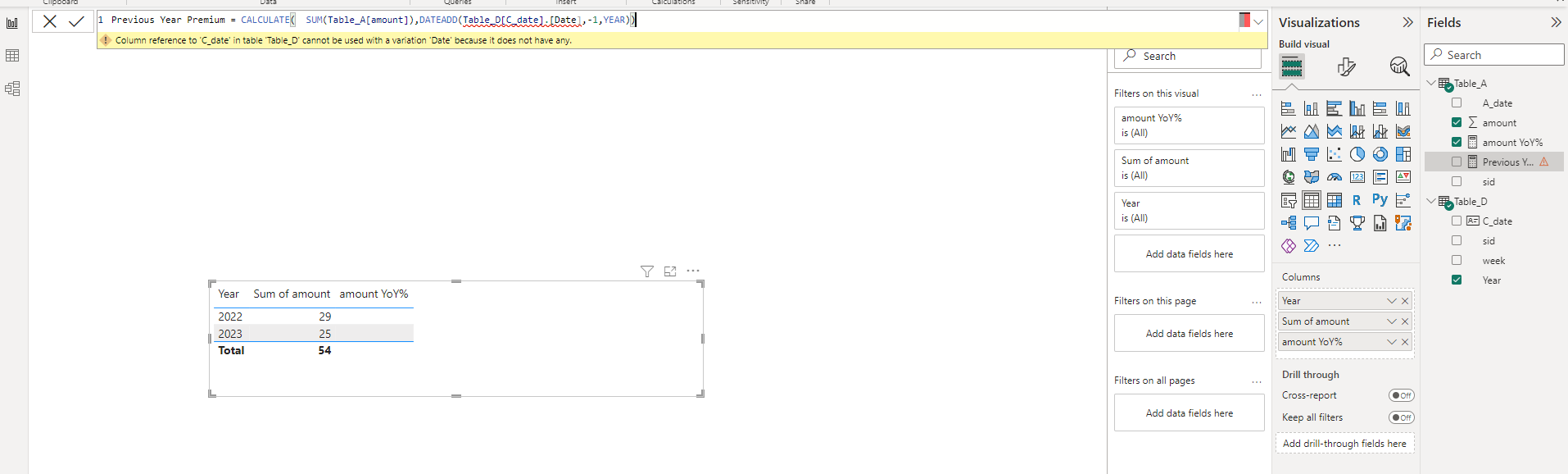Choose the Slicer visual
1568x474 pixels.
click(1289, 200)
